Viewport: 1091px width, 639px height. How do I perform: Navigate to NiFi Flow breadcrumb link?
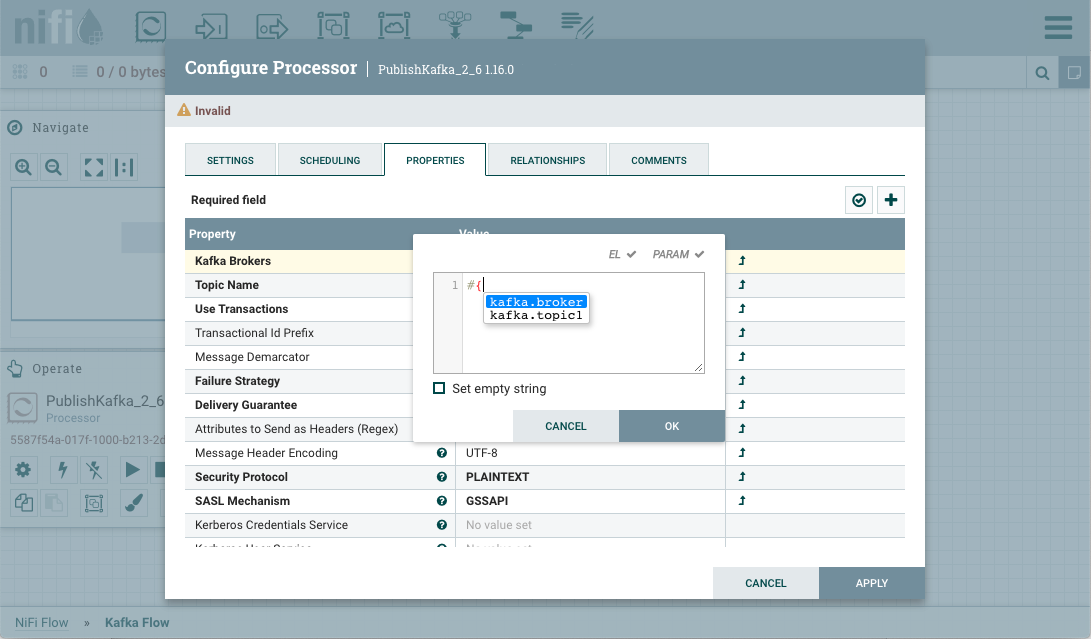point(42,622)
